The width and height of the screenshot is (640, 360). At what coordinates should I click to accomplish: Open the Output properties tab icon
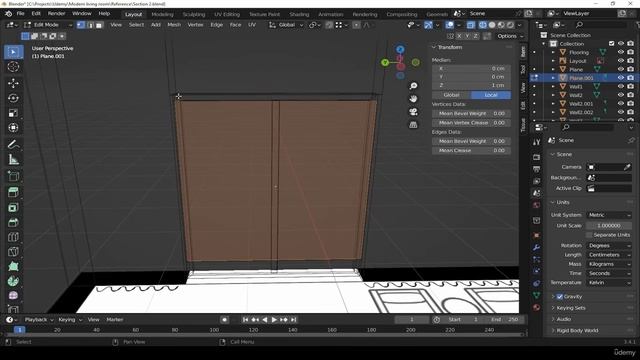pyautogui.click(x=536, y=169)
